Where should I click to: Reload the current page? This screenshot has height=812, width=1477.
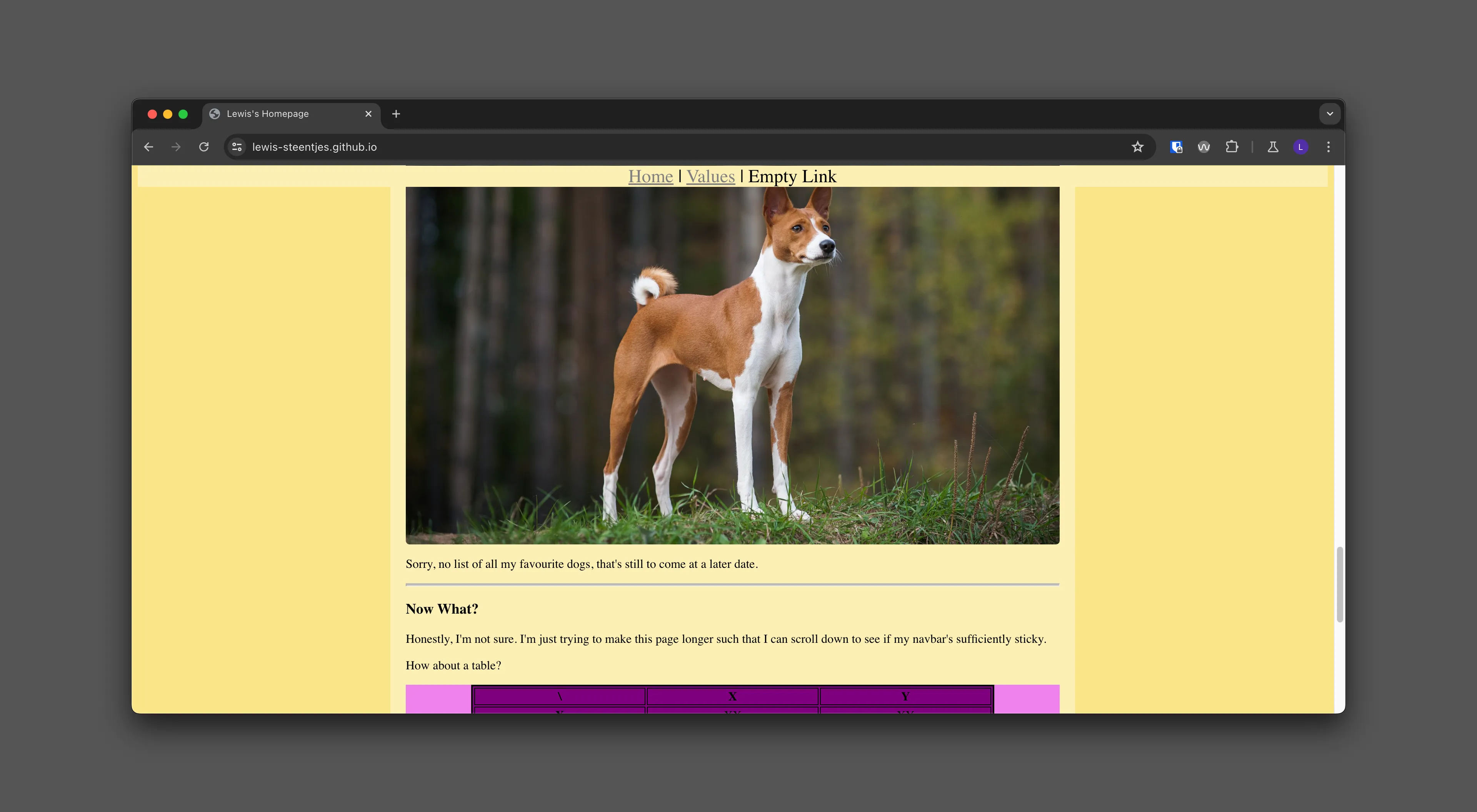(x=203, y=147)
